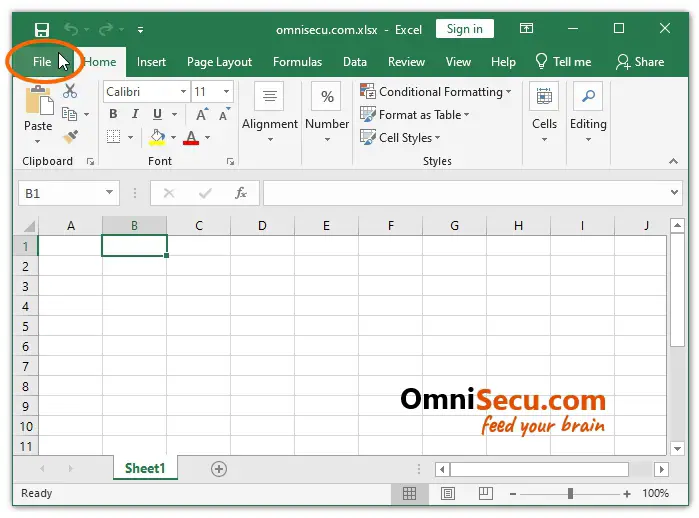699x518 pixels.
Task: Switch to the Home tab
Action: 100,62
